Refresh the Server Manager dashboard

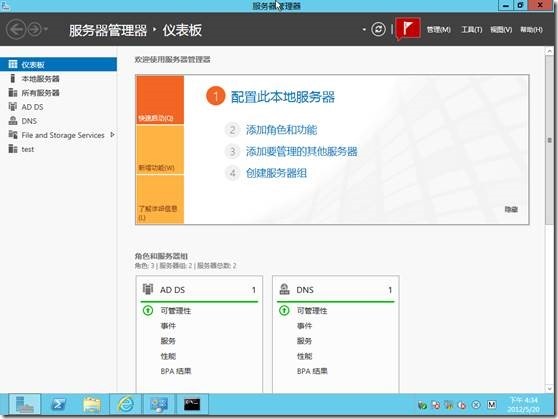pyautogui.click(x=378, y=29)
